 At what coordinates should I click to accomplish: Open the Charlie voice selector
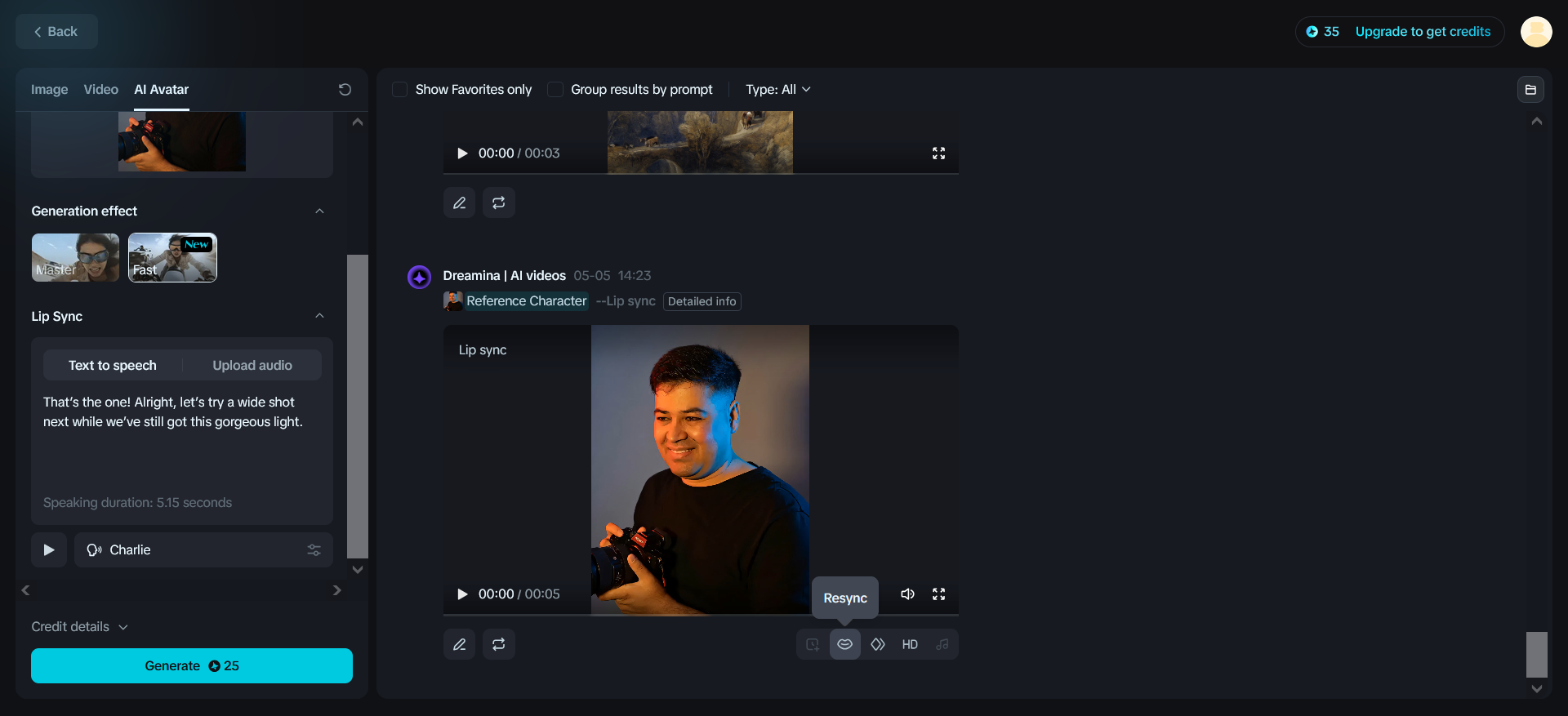[x=204, y=550]
